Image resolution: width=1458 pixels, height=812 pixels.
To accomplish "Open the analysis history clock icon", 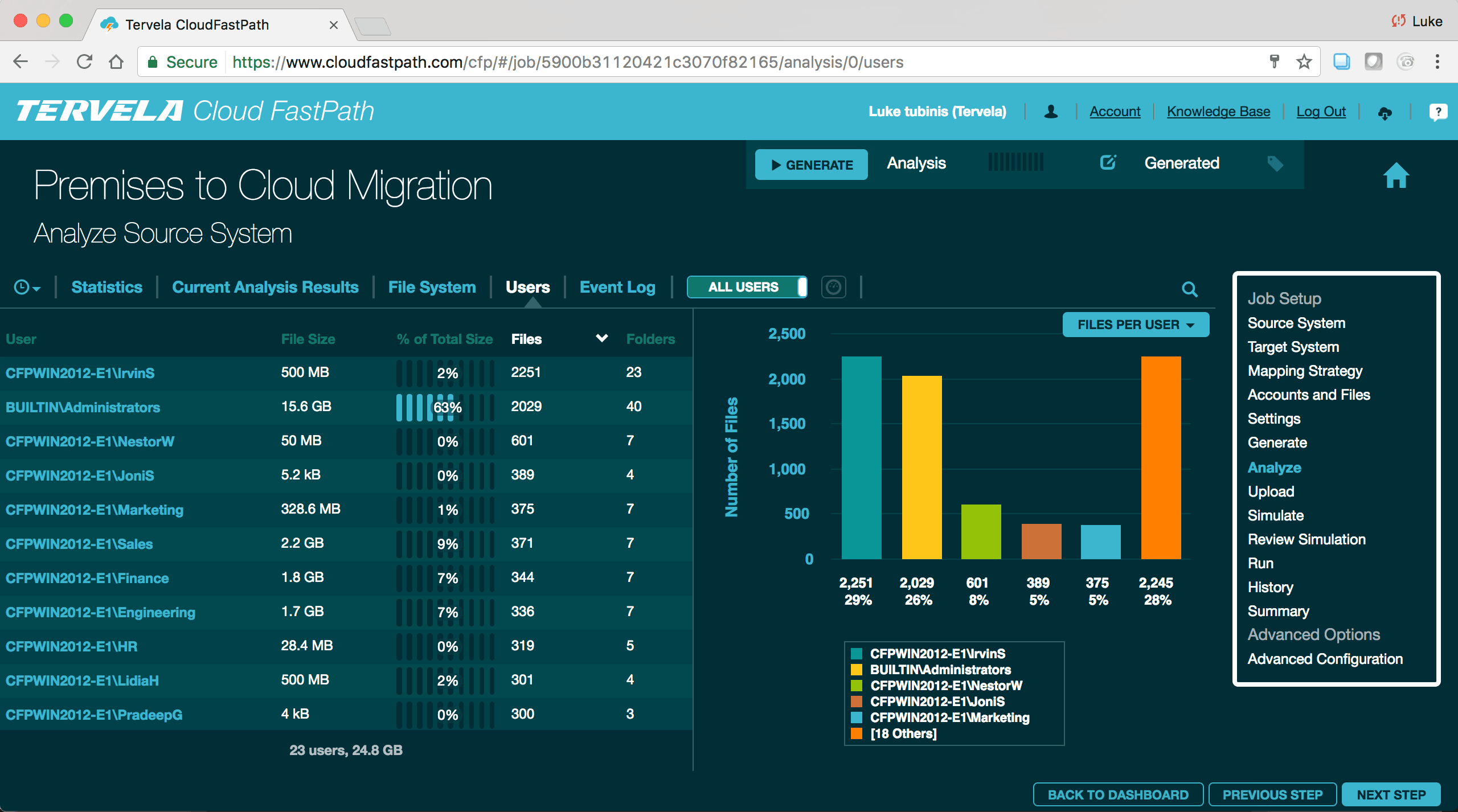I will click(21, 287).
